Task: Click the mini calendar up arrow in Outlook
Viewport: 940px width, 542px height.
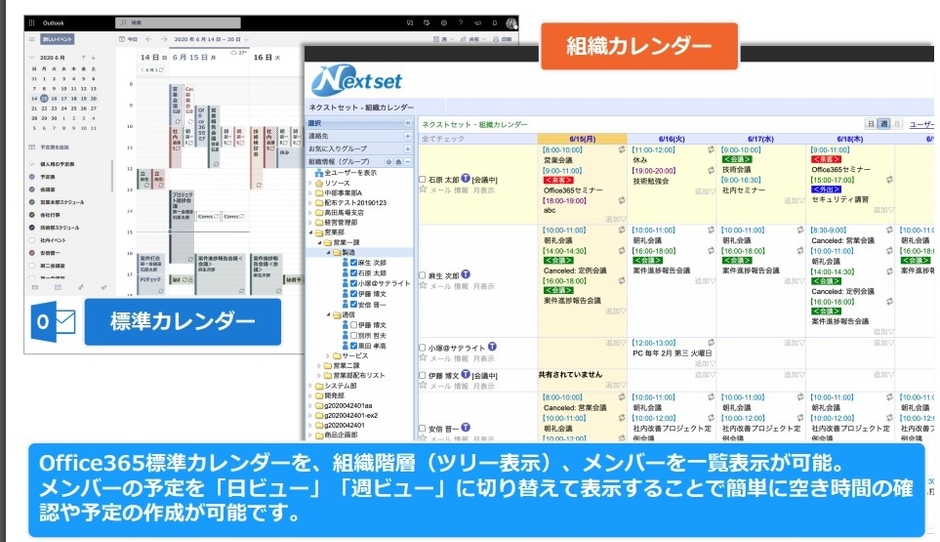Action: click(x=83, y=58)
